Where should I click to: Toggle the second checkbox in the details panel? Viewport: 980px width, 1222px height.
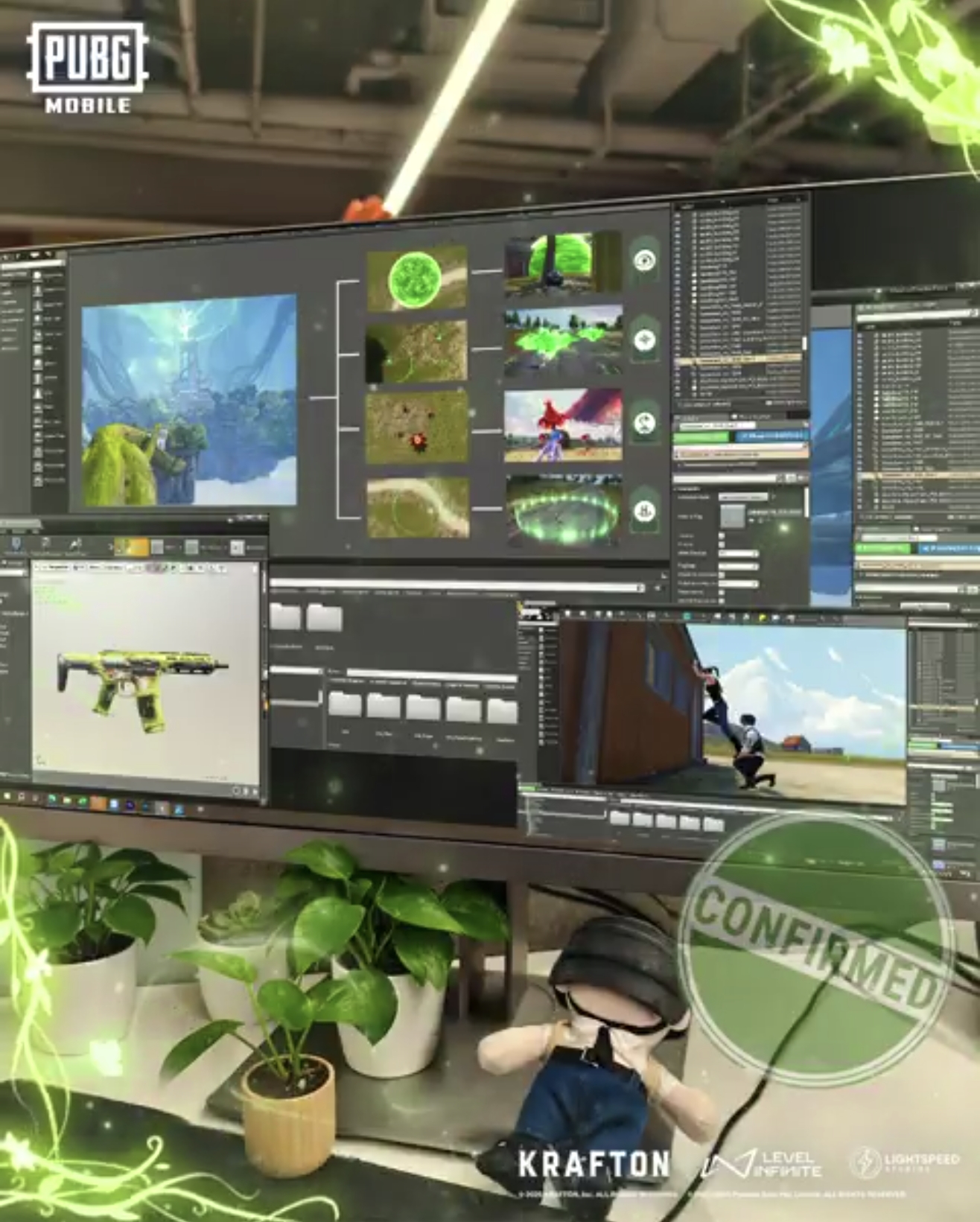point(721,544)
